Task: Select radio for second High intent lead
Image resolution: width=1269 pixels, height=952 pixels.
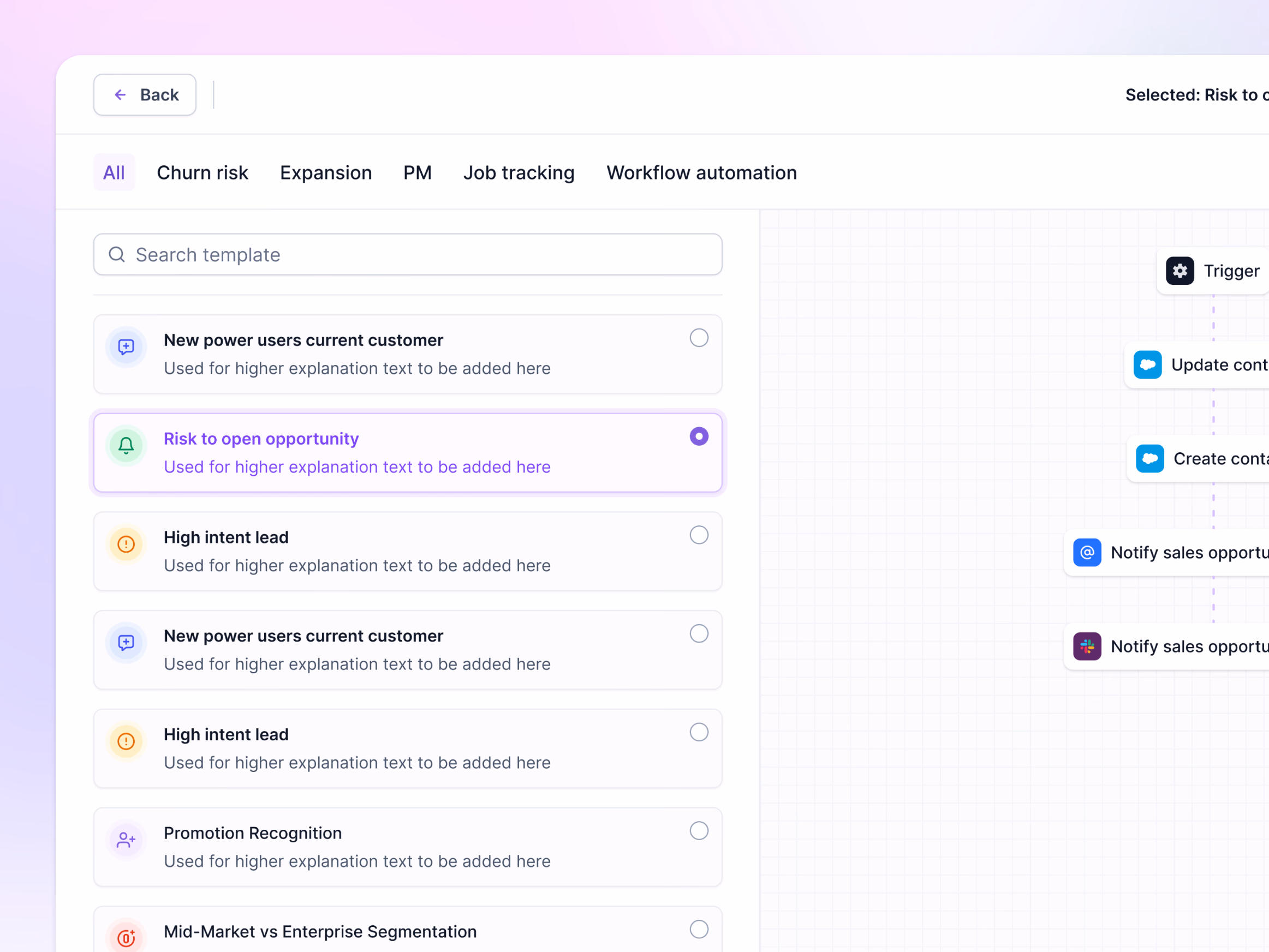Action: pos(699,732)
